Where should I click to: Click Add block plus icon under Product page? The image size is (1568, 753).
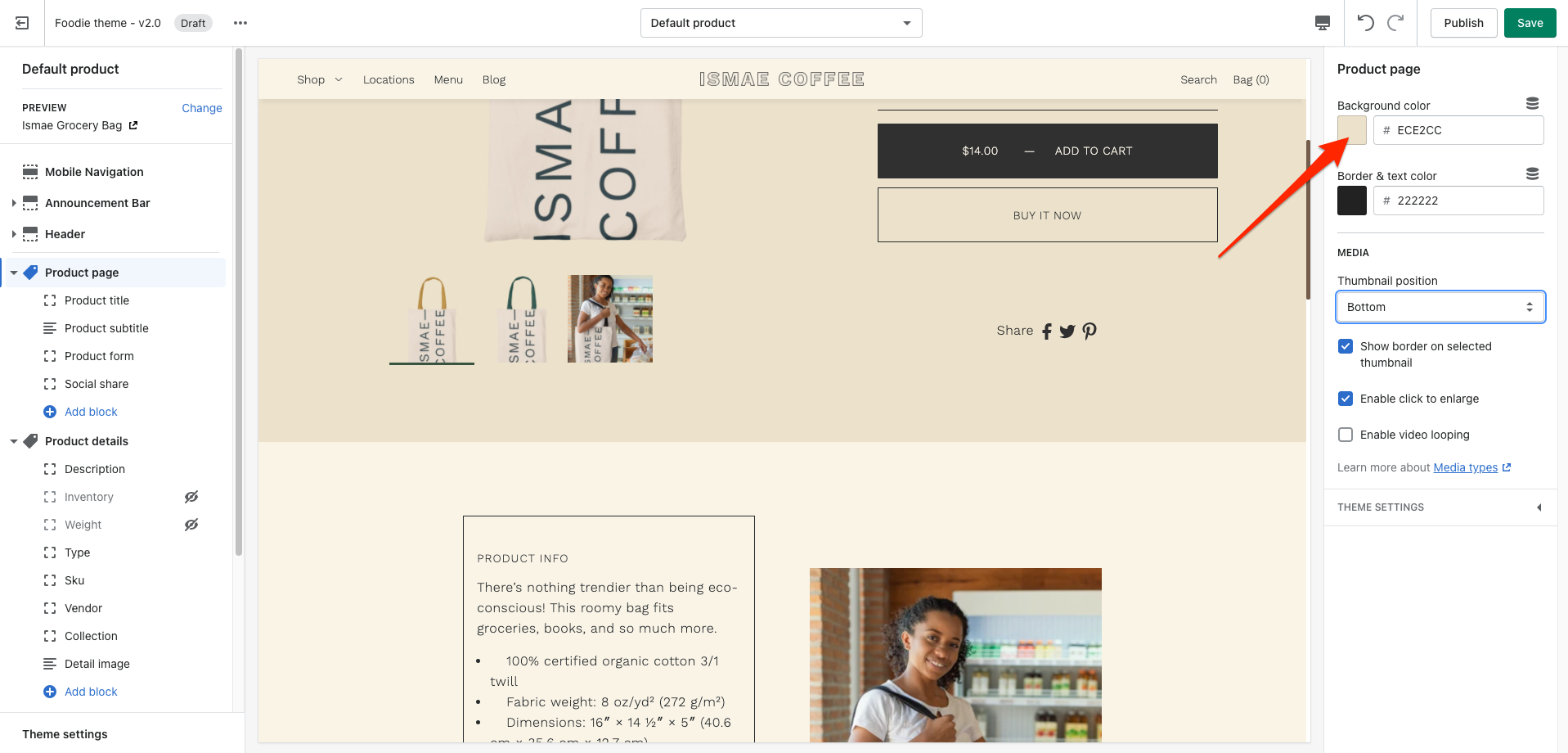click(50, 412)
